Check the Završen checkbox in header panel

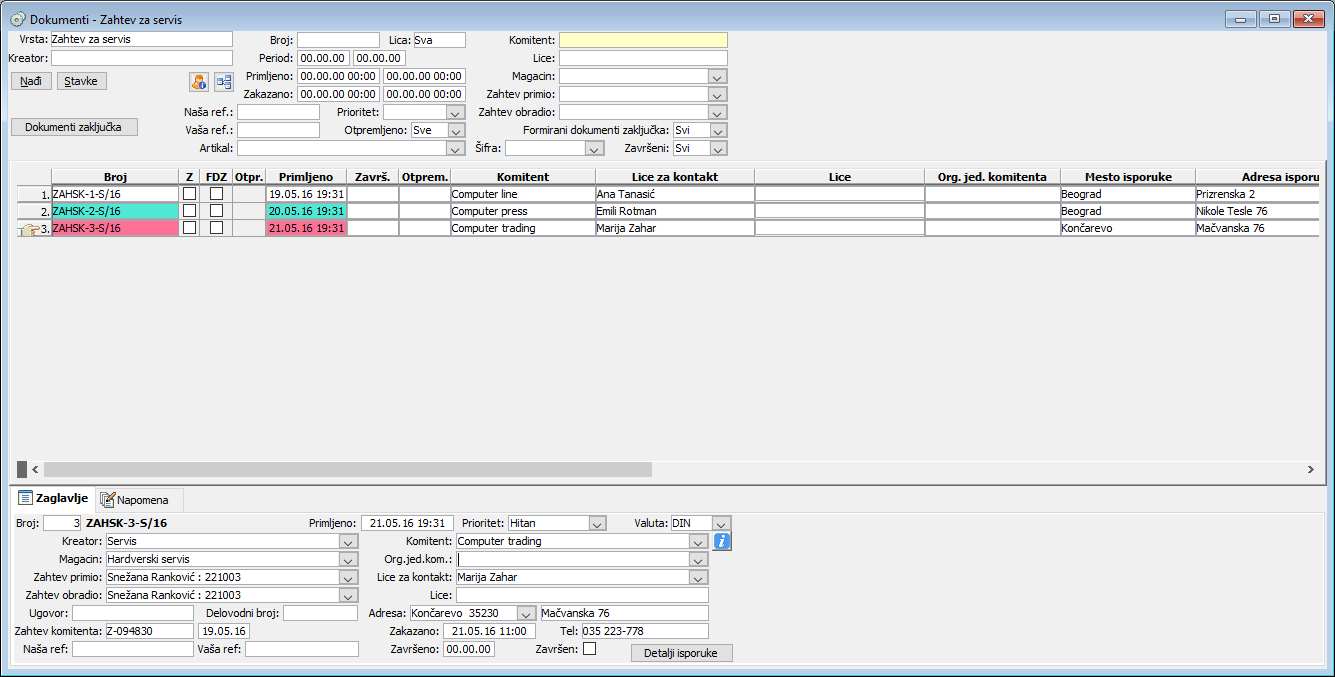pos(590,649)
